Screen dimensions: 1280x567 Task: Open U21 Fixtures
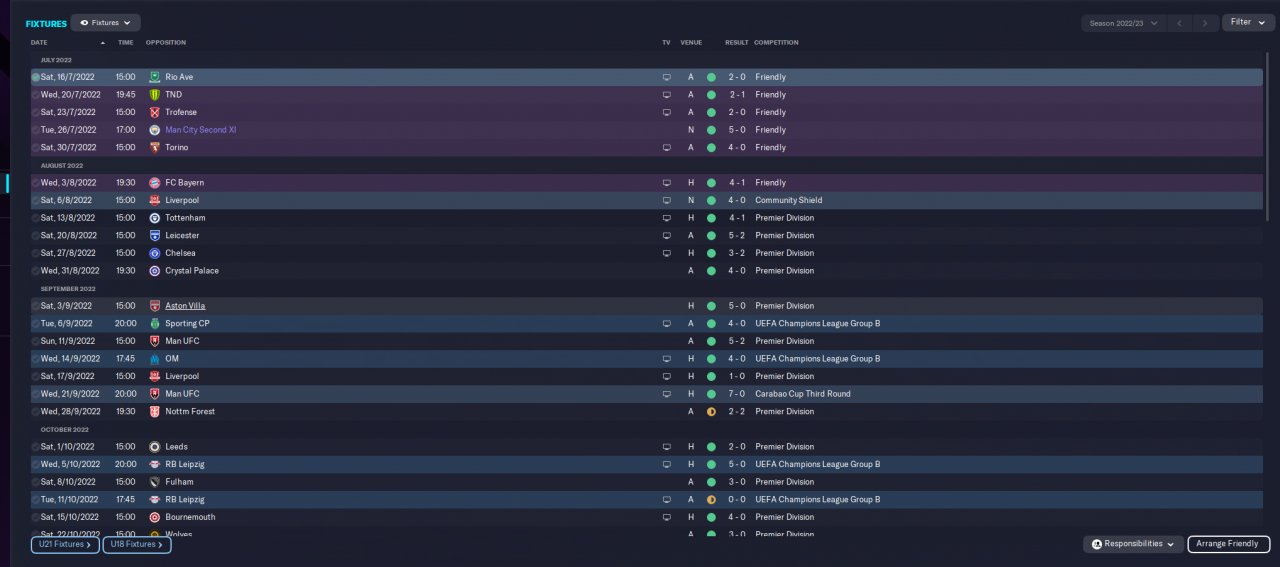pos(64,545)
